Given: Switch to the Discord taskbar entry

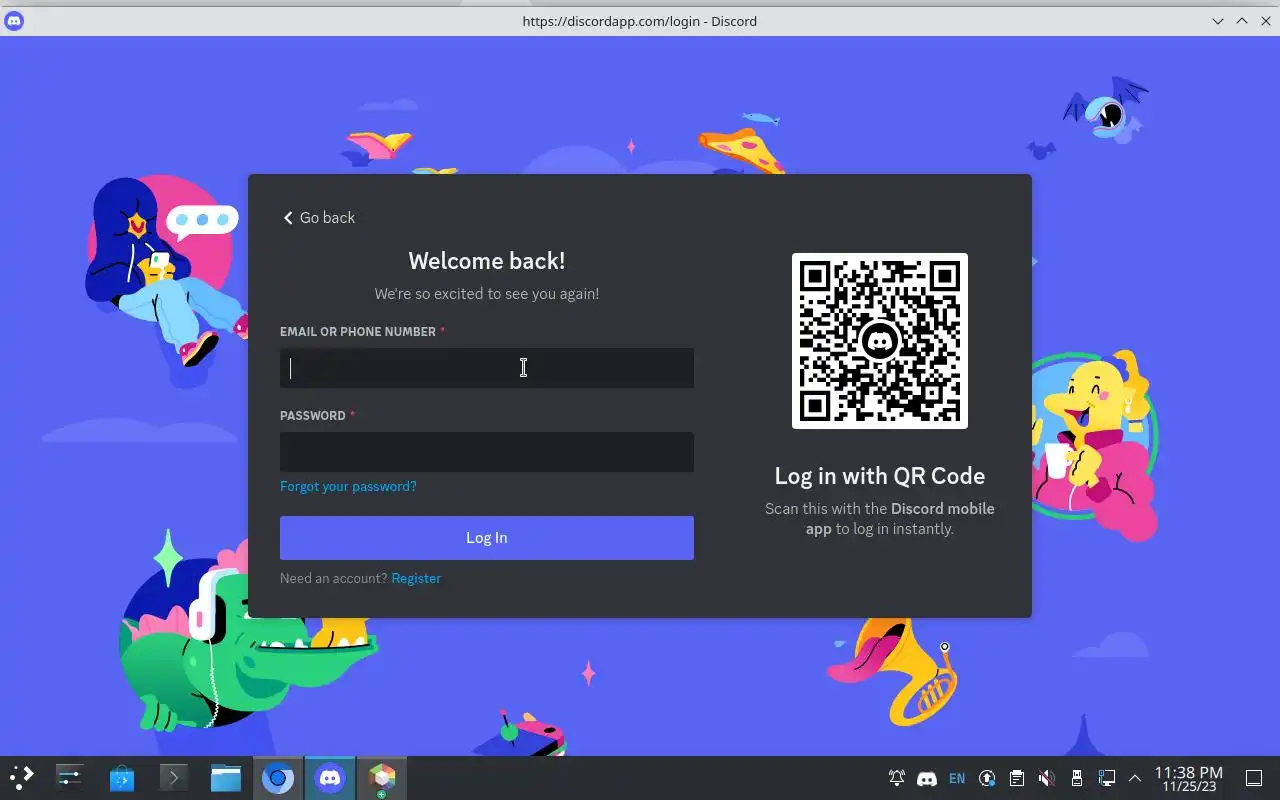Looking at the screenshot, I should [330, 777].
